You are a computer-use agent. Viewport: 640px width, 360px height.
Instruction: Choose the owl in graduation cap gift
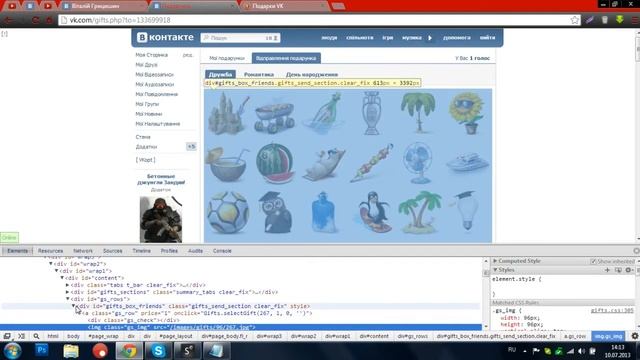(275, 212)
